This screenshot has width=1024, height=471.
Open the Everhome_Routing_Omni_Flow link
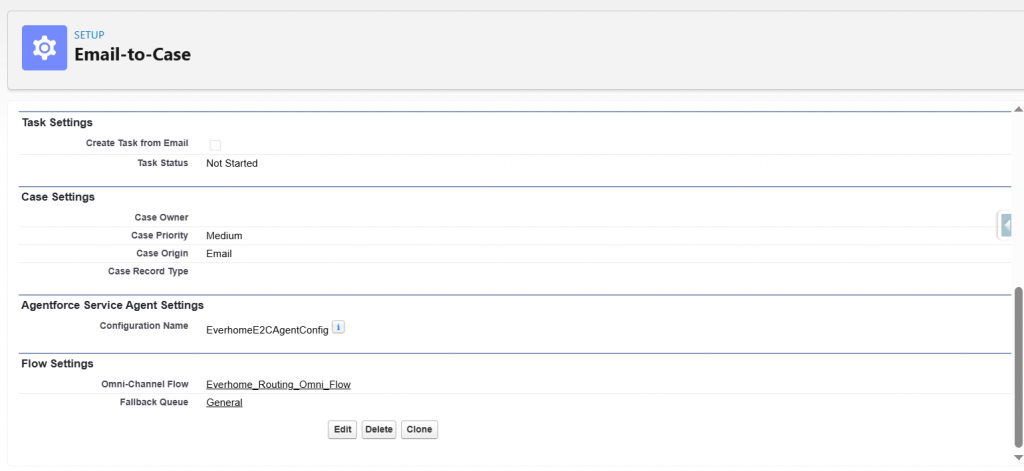(278, 384)
